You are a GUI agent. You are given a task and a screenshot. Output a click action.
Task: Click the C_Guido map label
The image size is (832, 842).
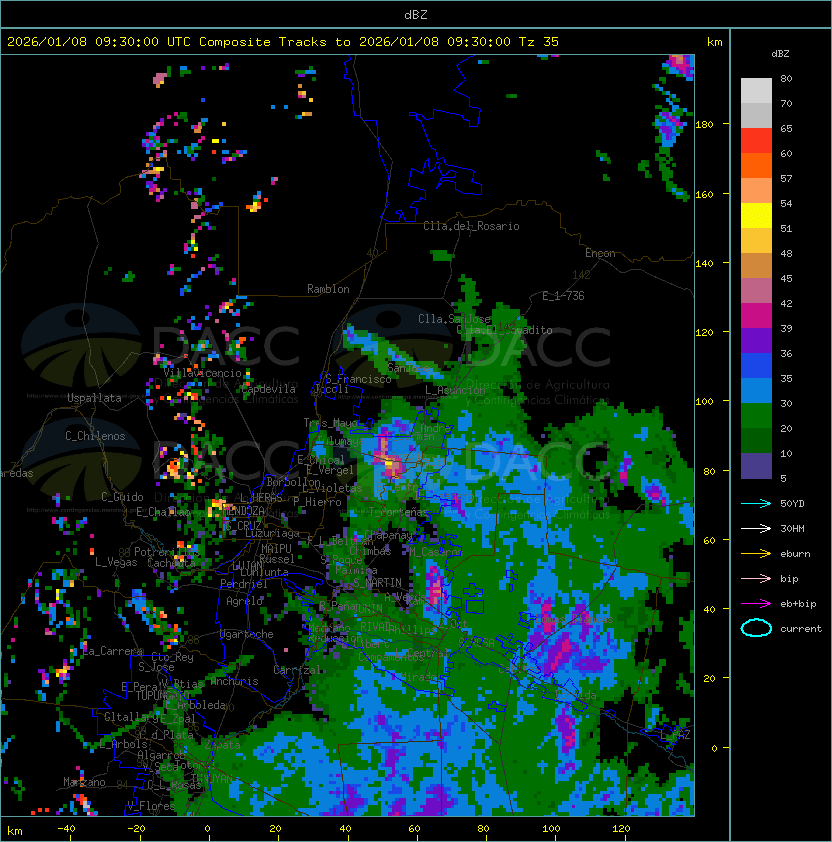click(122, 497)
